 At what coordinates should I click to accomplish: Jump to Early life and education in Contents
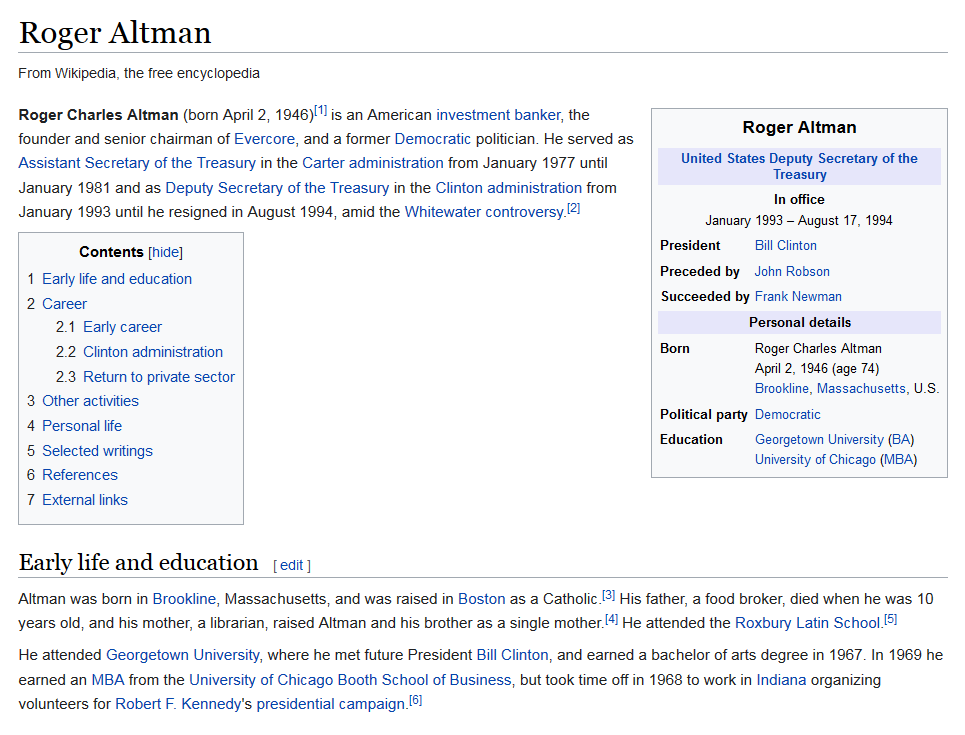click(117, 279)
